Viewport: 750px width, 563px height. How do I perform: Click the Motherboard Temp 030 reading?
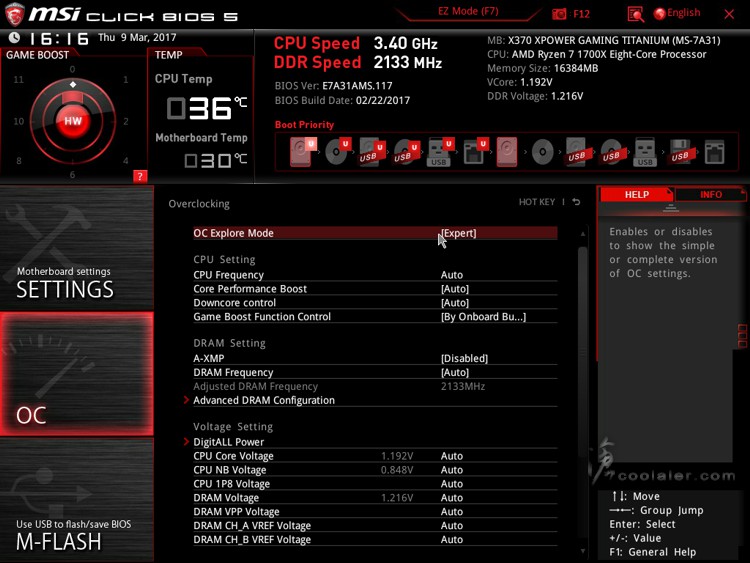click(x=215, y=160)
